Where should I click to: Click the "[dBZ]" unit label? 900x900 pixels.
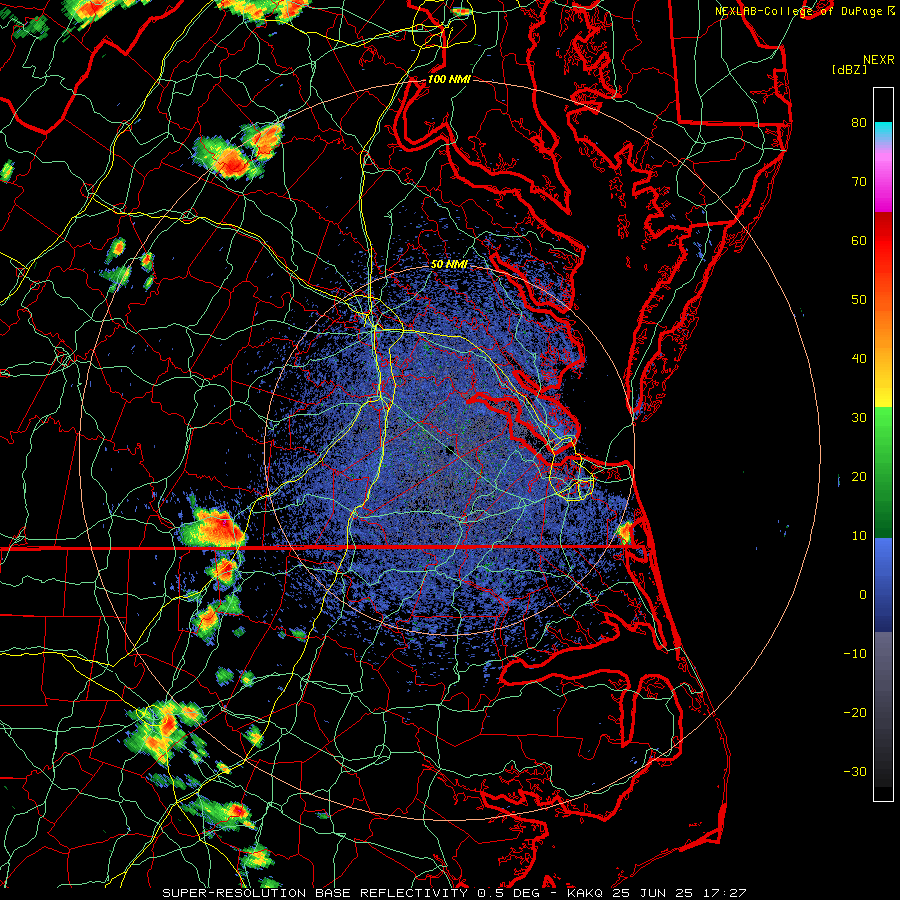click(x=849, y=69)
